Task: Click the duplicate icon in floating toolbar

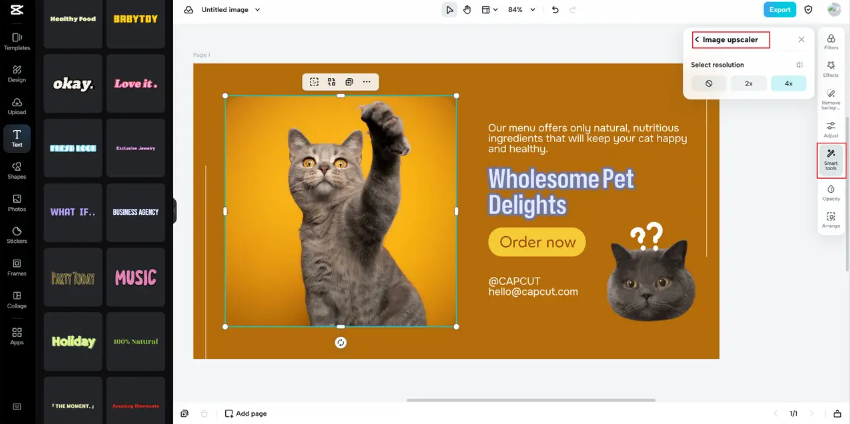Action: pyautogui.click(x=349, y=82)
